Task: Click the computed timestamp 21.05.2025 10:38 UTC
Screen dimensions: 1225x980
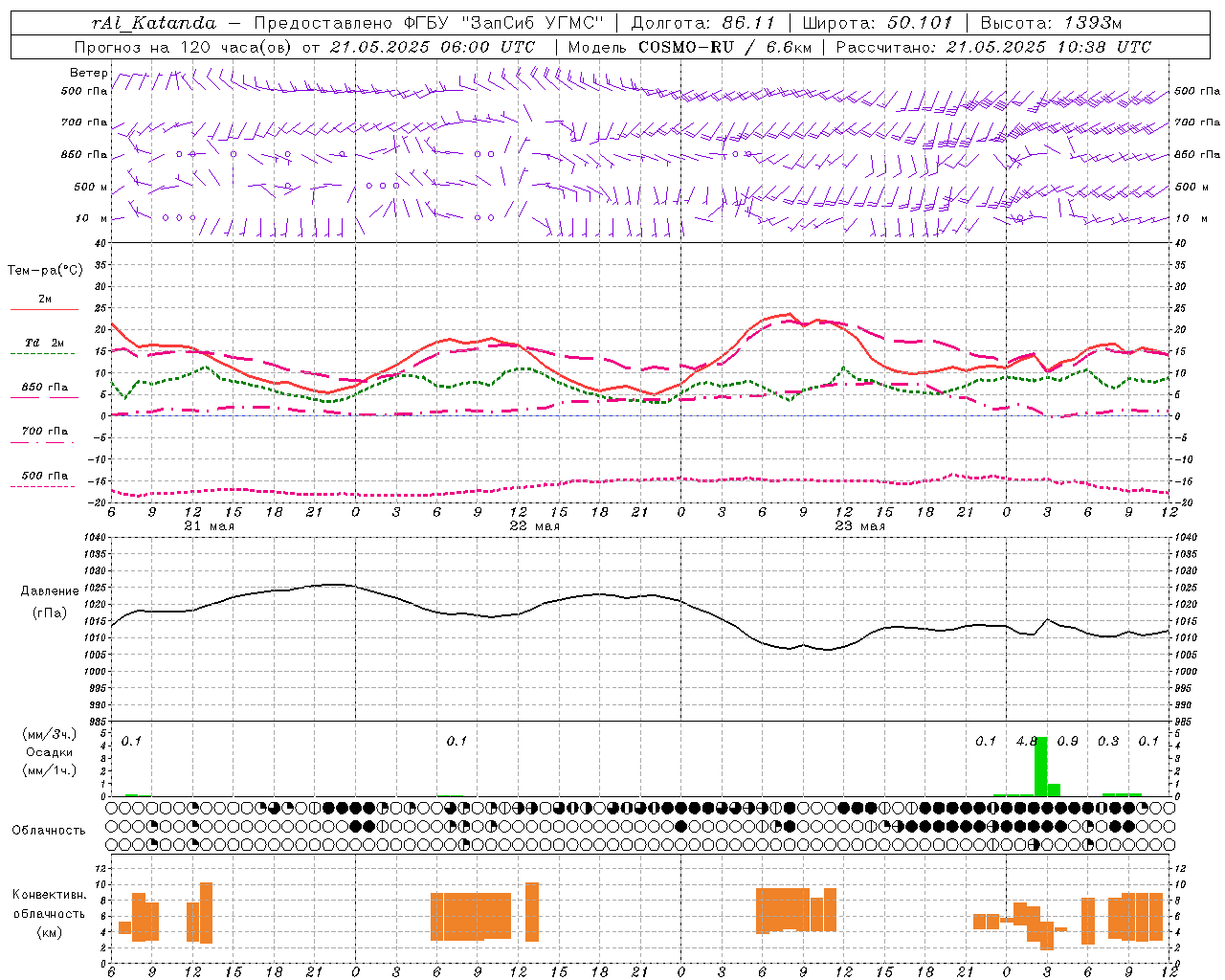Action: 1049,47
